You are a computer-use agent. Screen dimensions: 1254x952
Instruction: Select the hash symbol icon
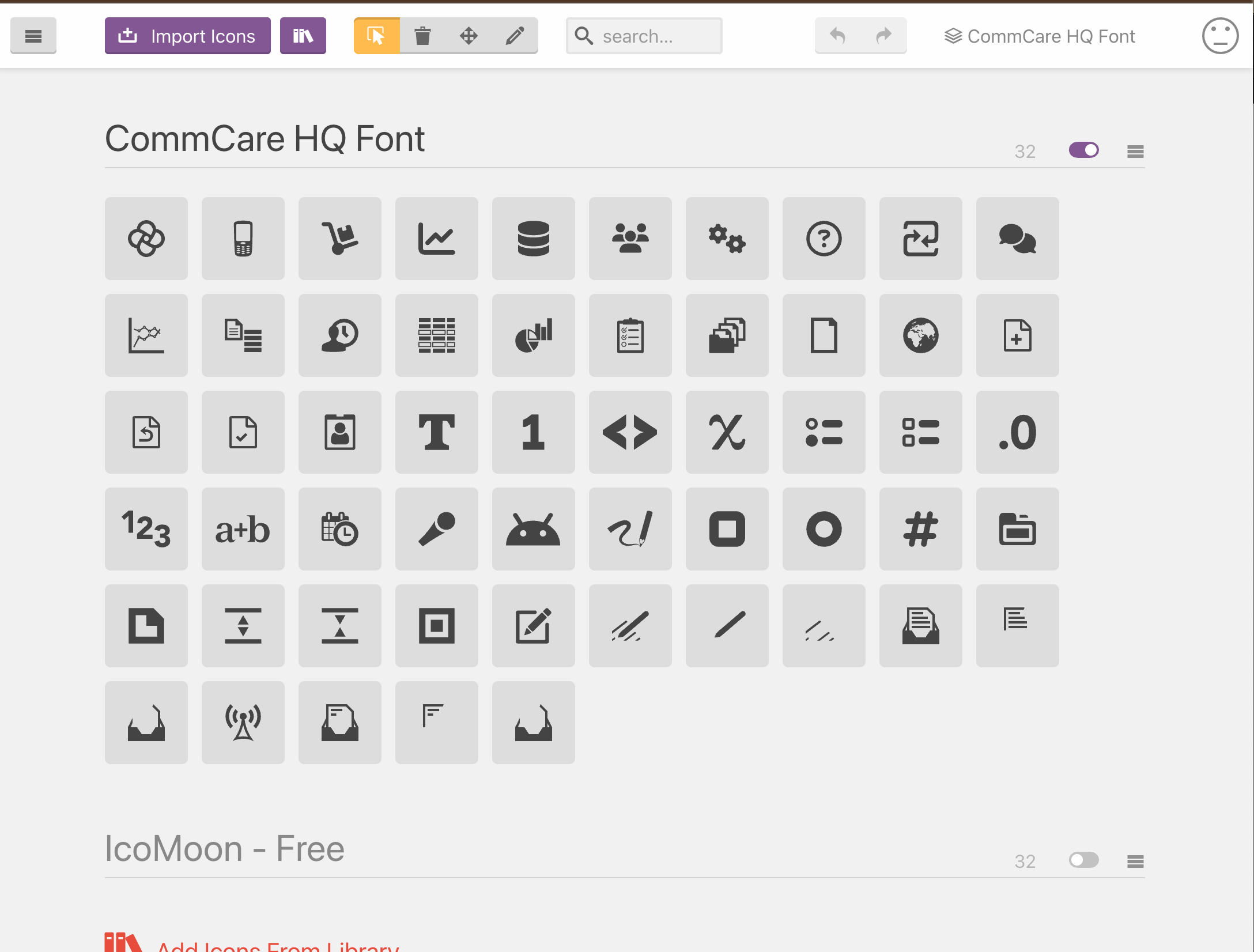click(921, 529)
